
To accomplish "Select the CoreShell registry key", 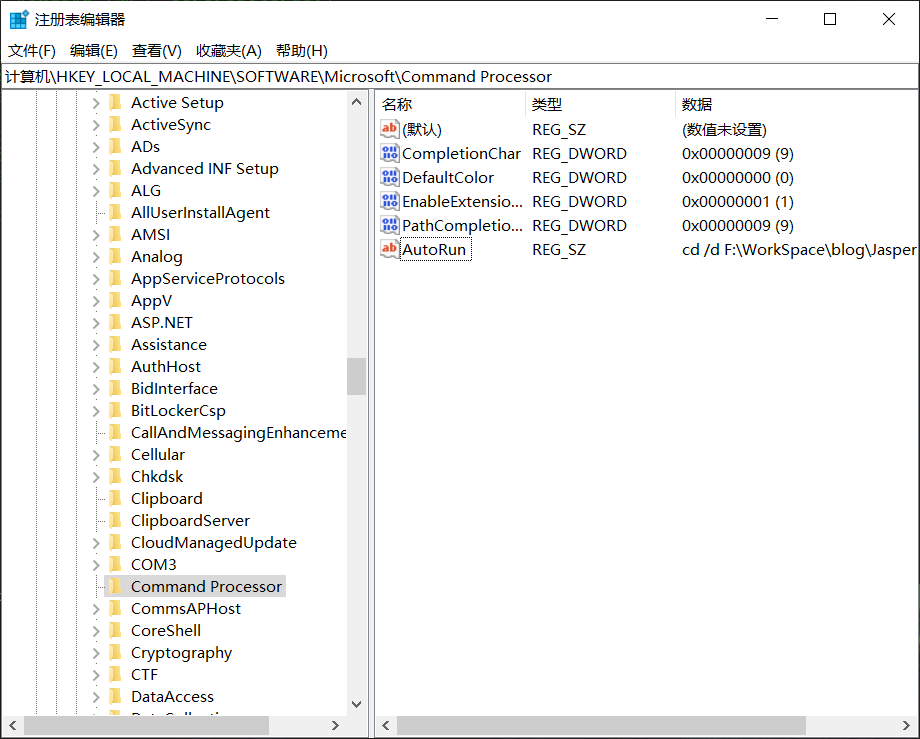I will point(165,630).
